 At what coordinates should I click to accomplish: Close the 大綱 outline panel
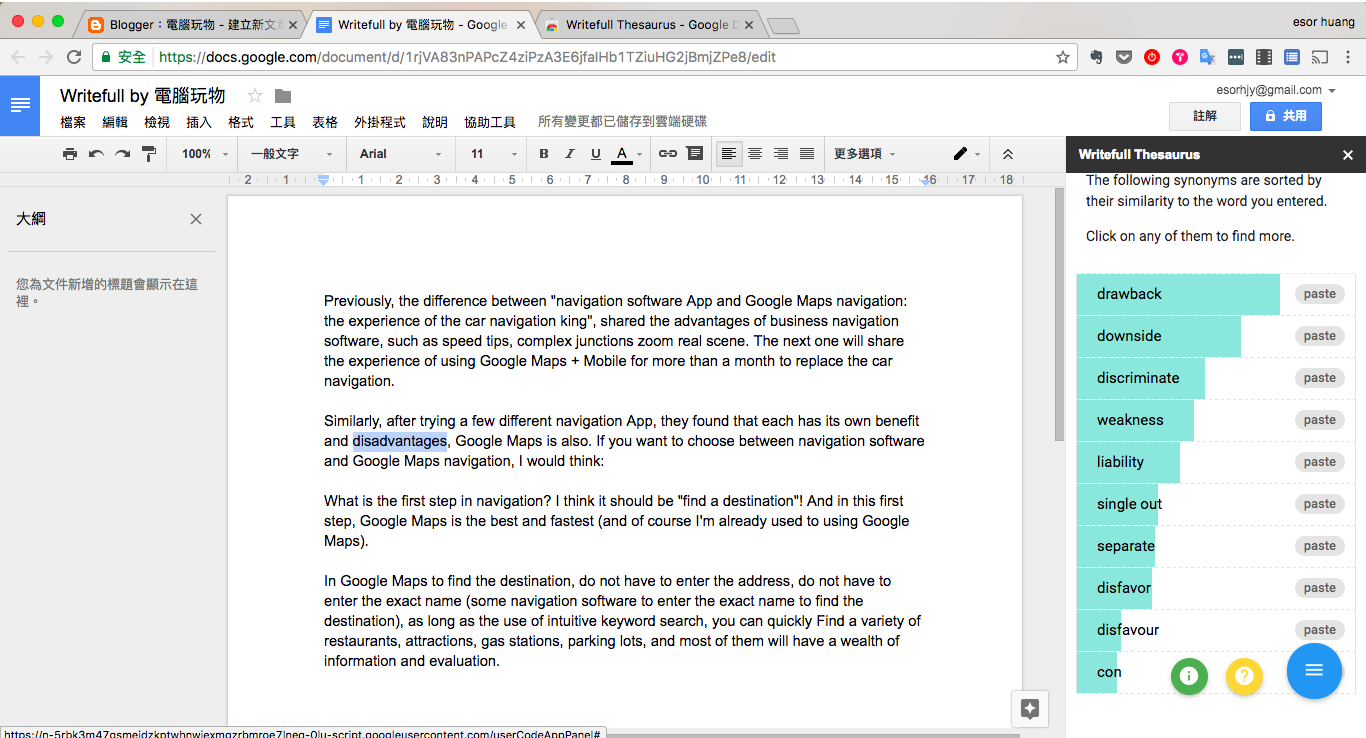(196, 219)
